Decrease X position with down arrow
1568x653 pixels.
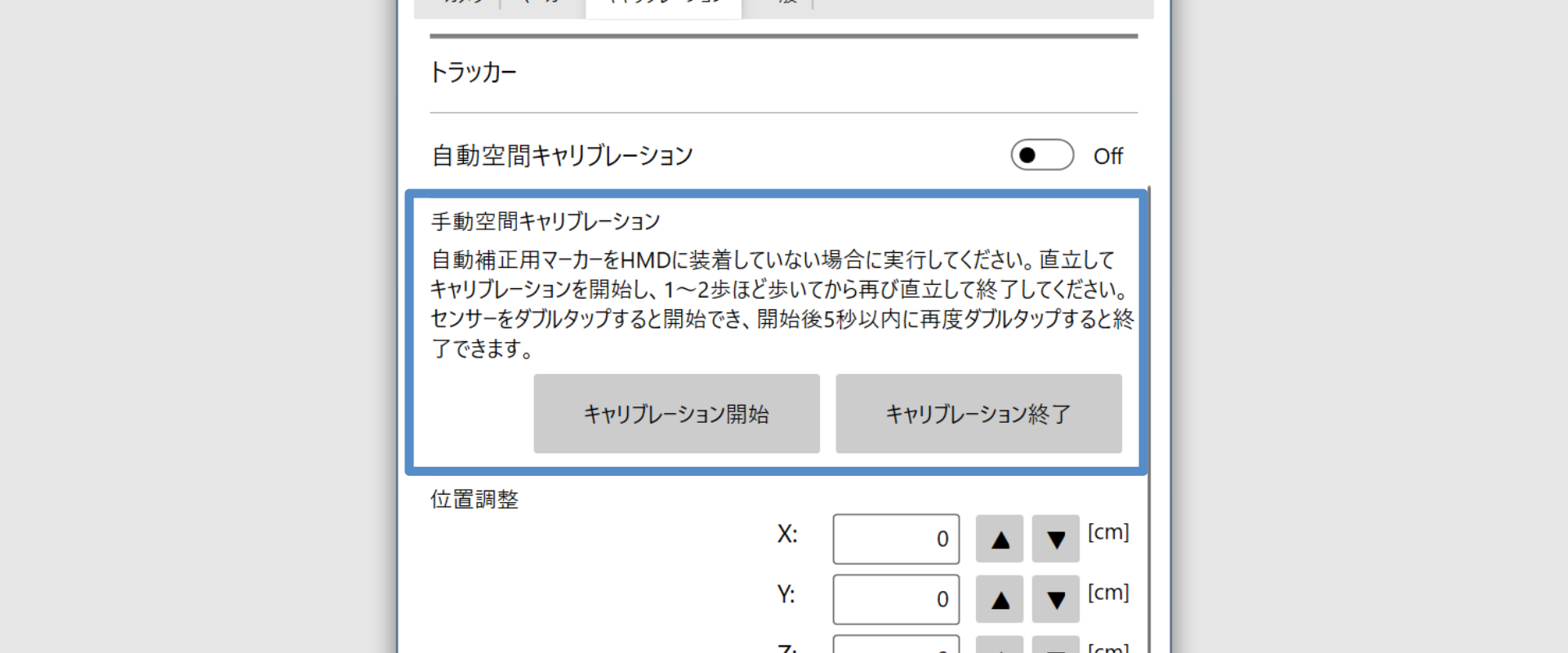pos(1055,539)
